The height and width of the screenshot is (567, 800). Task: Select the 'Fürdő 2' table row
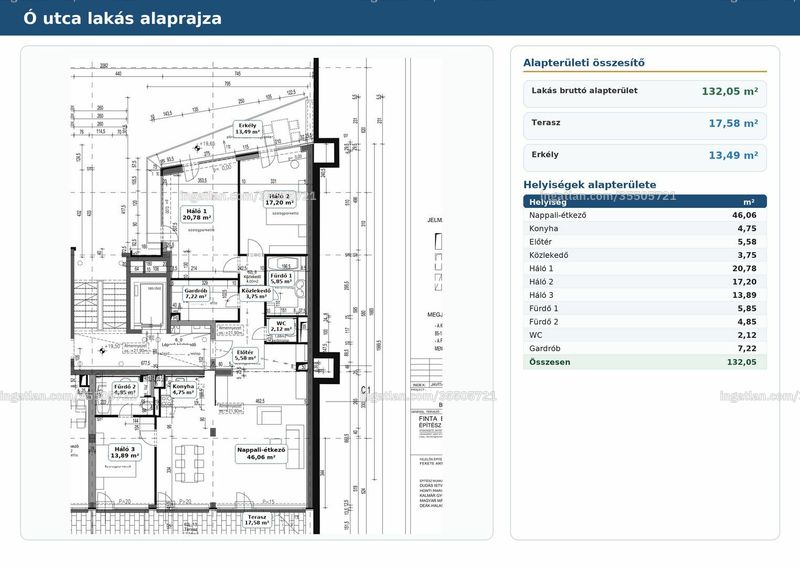(645, 322)
